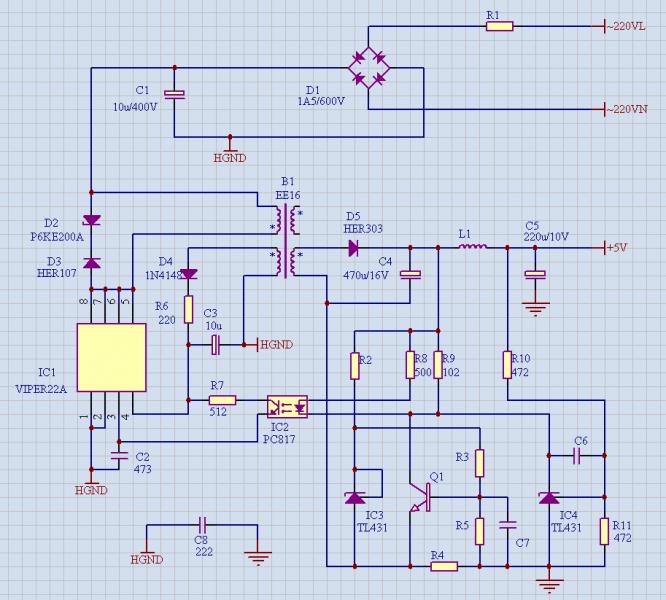The image size is (666, 600).
Task: Select the R7 resistor symbol
Action: tap(222, 400)
